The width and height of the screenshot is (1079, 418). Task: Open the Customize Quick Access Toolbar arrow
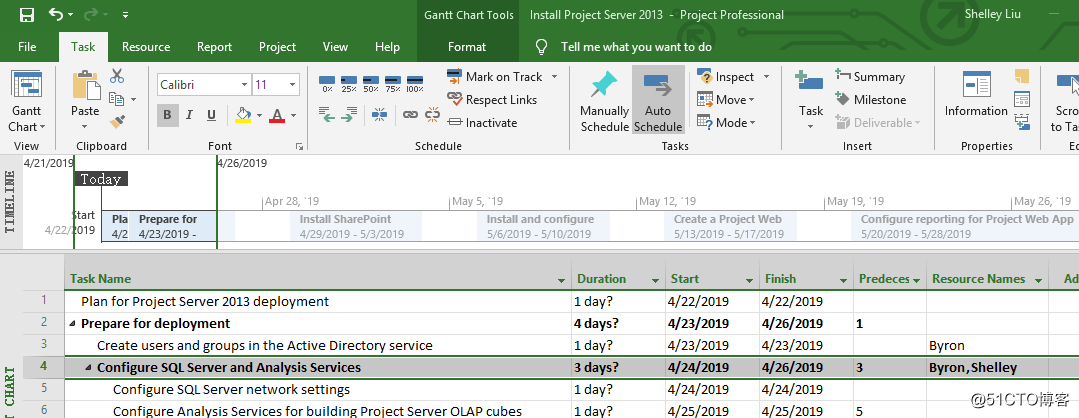[125, 14]
